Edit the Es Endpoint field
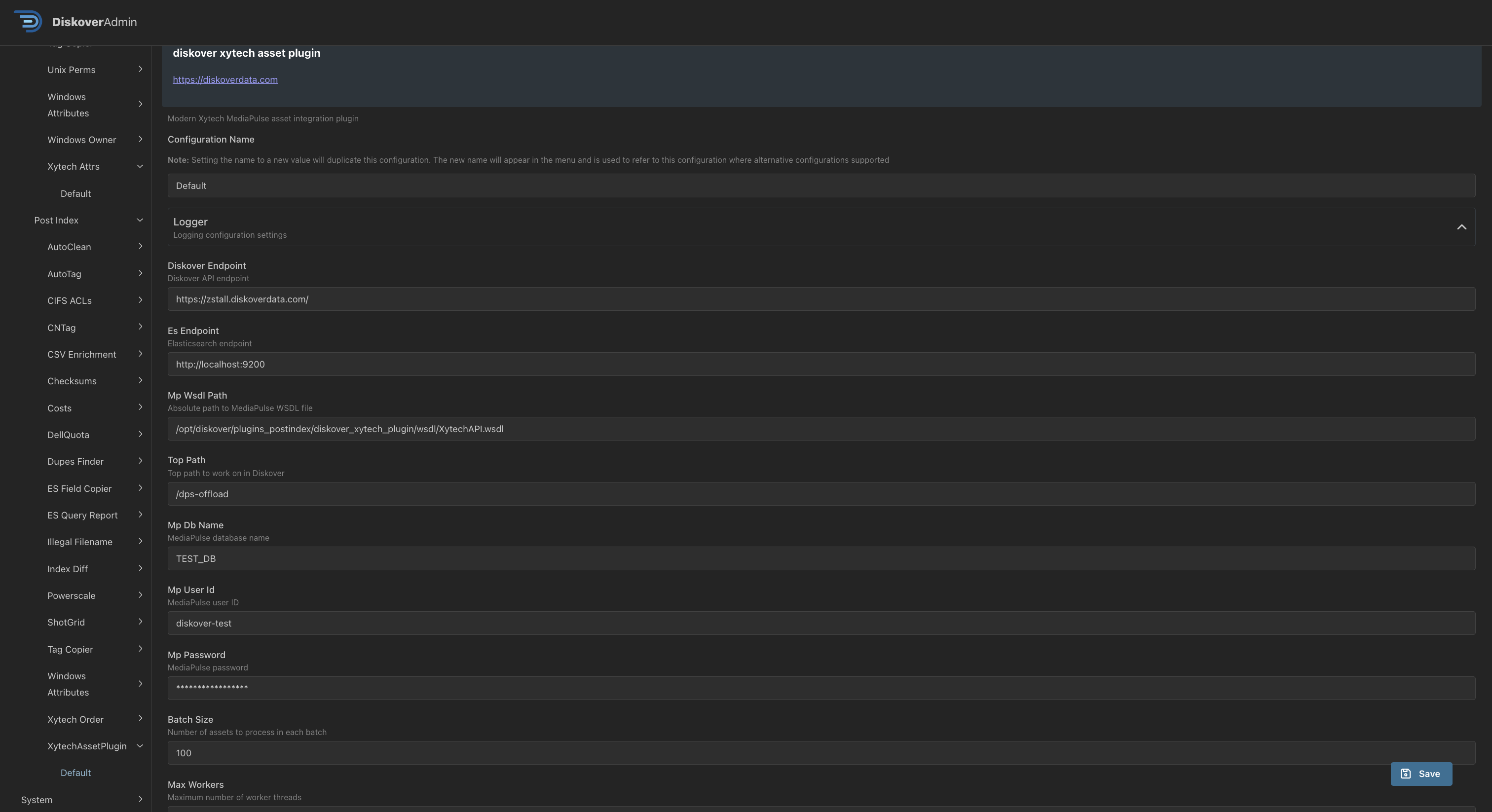 coord(821,364)
